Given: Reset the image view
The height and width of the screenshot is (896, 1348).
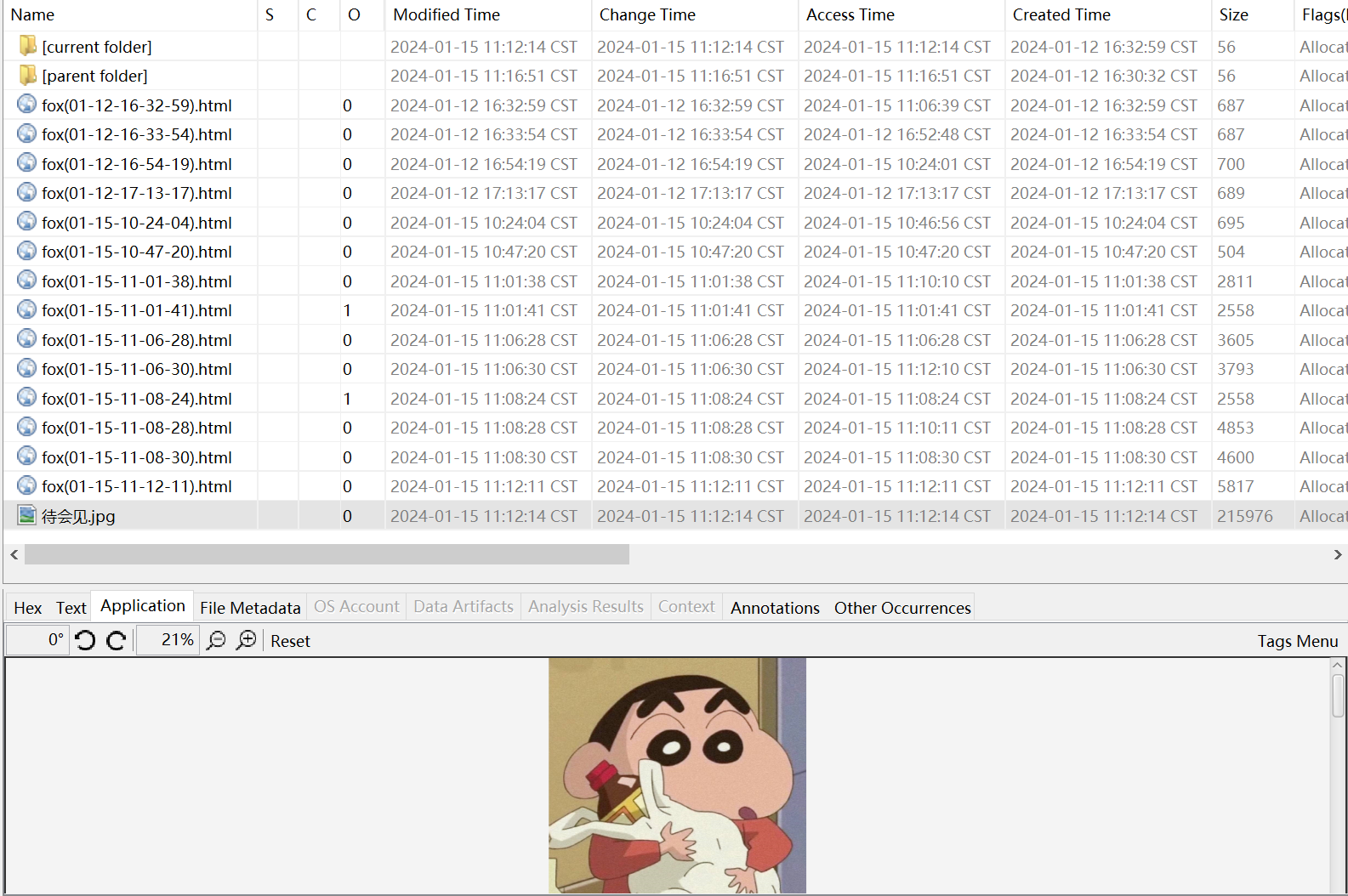Looking at the screenshot, I should 290,641.
